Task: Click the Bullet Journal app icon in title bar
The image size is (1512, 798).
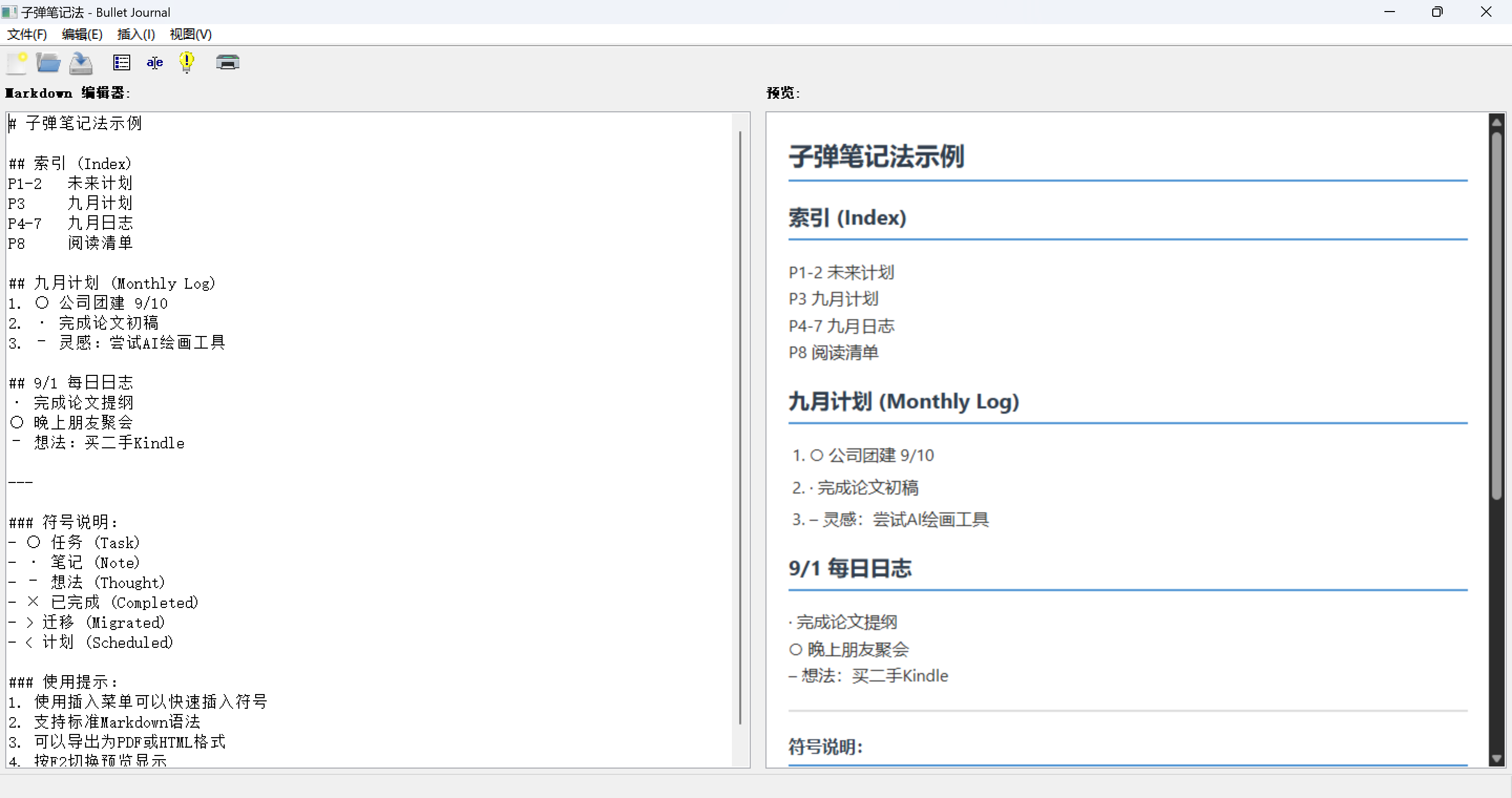Action: click(x=9, y=12)
